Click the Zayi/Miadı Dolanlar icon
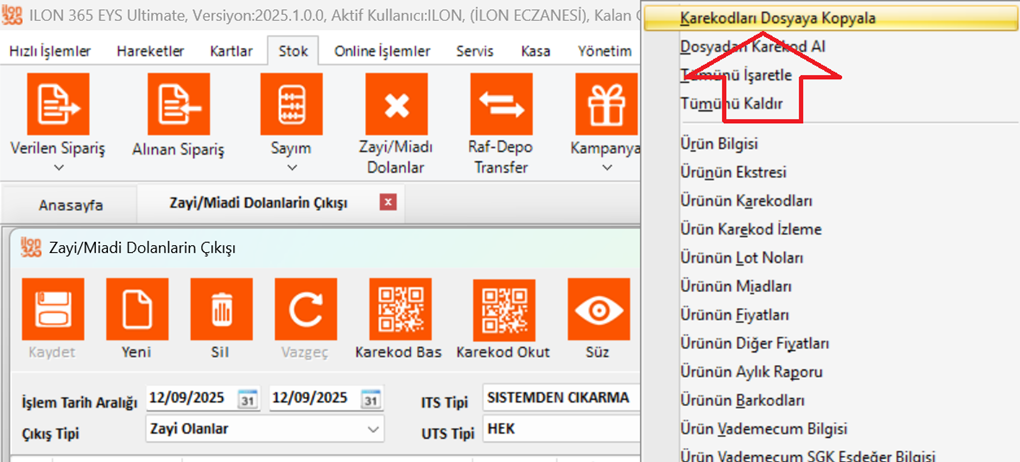Image resolution: width=1020 pixels, height=462 pixels. (x=396, y=104)
